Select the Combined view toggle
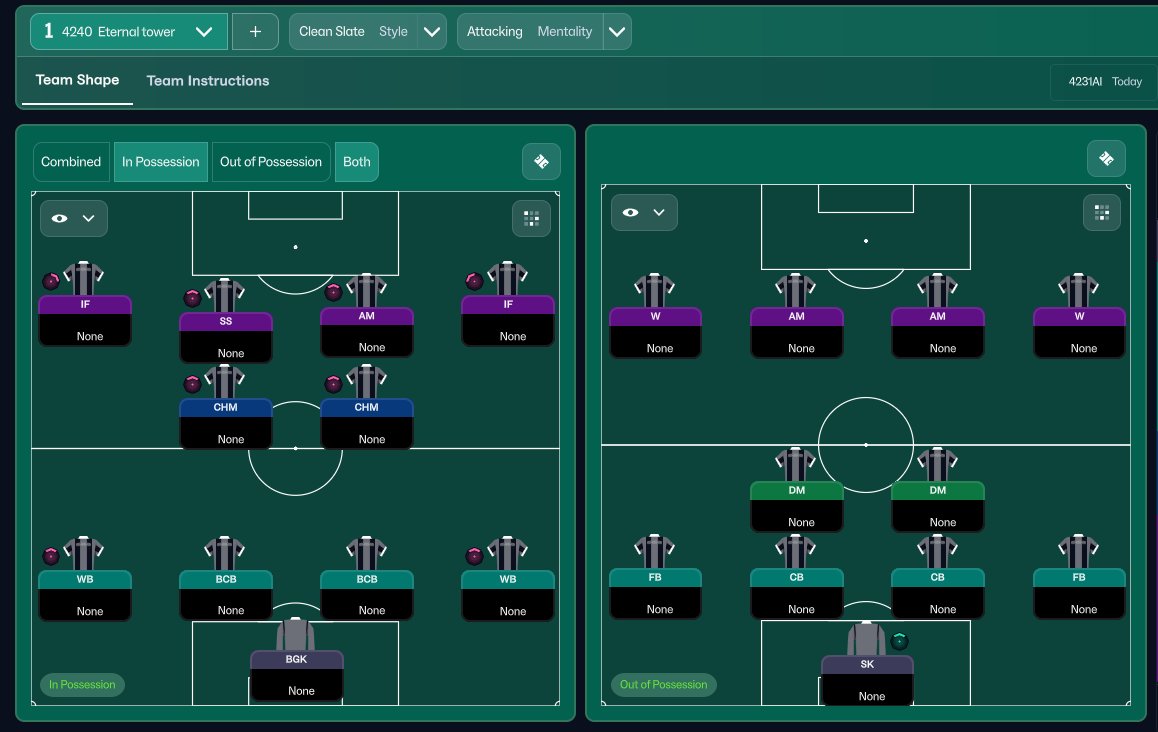This screenshot has width=1158, height=732. coord(71,162)
